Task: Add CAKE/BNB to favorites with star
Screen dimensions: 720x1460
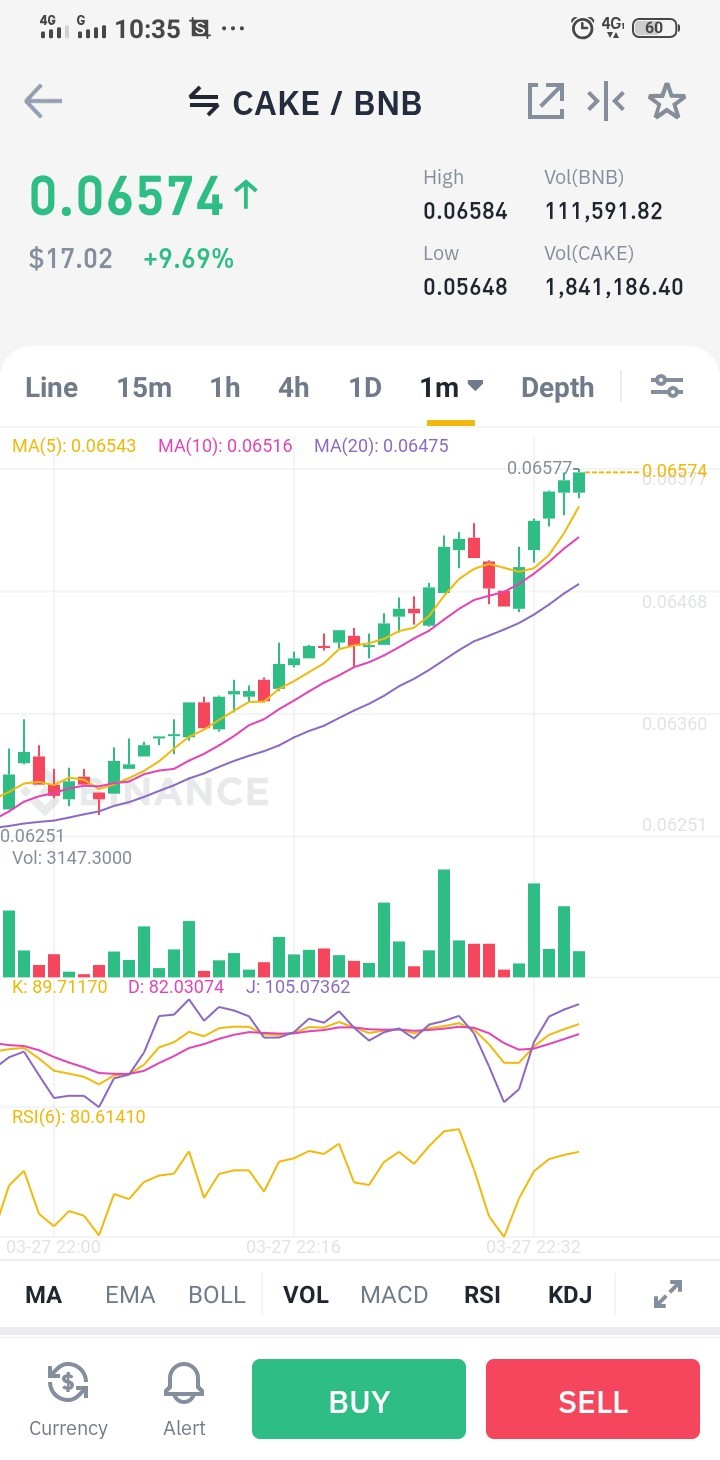Action: (667, 101)
